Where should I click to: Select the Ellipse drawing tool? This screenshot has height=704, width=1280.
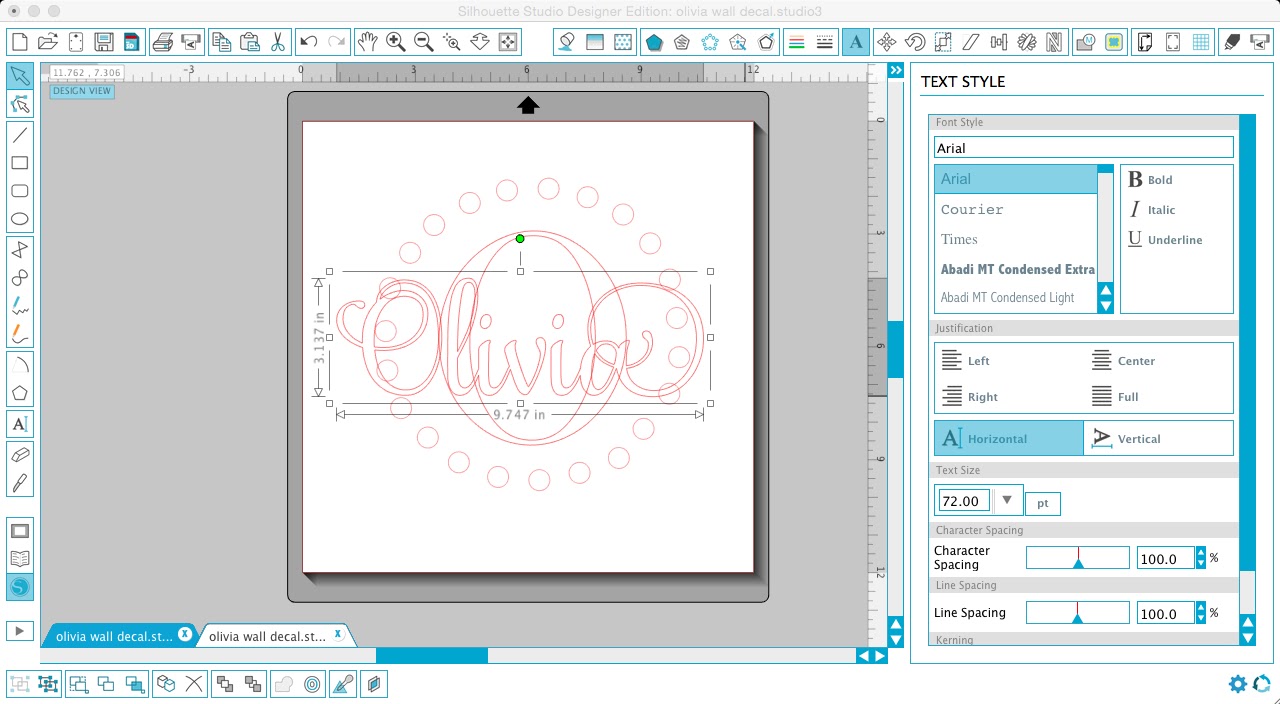[x=20, y=218]
